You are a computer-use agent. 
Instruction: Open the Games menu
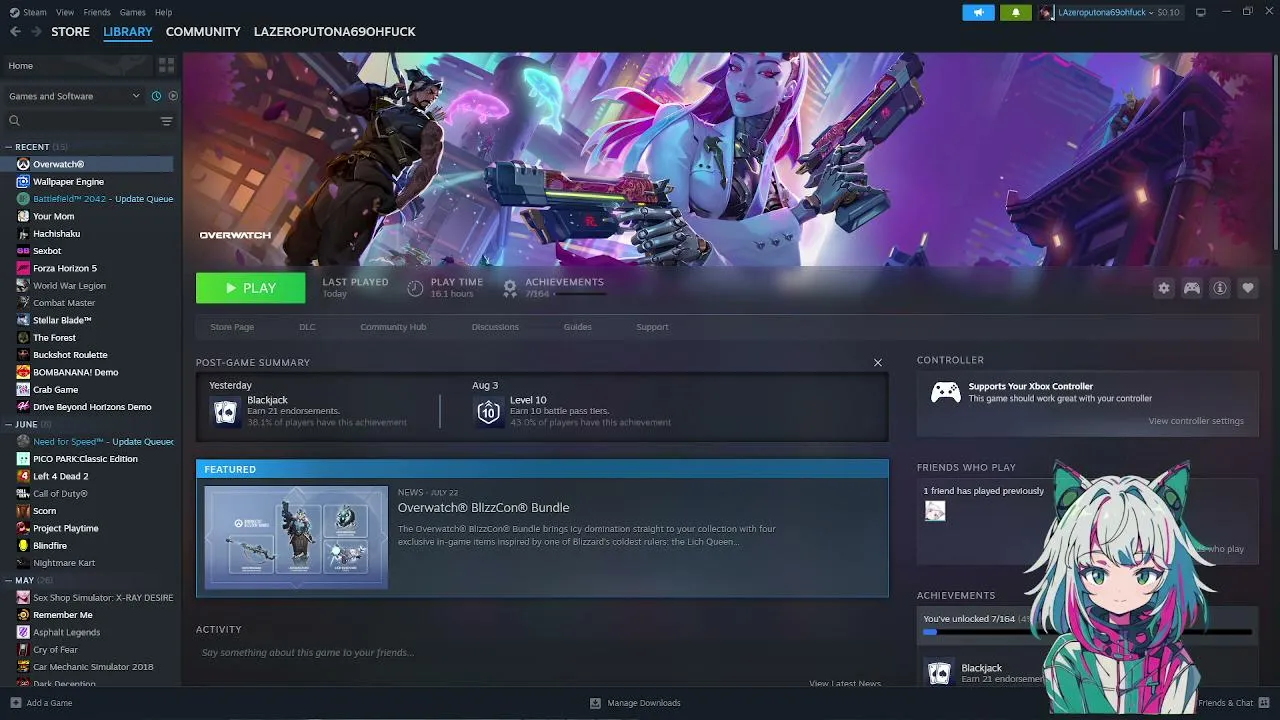(132, 12)
